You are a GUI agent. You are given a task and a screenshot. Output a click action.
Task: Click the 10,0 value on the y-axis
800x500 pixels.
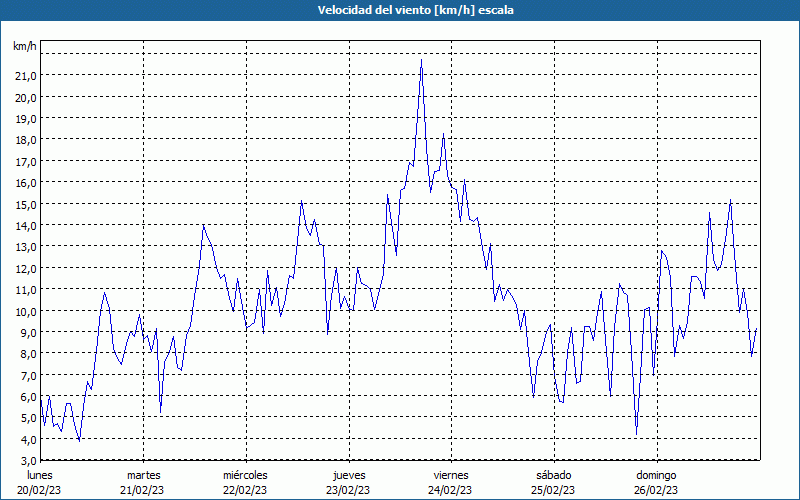[x=26, y=312]
